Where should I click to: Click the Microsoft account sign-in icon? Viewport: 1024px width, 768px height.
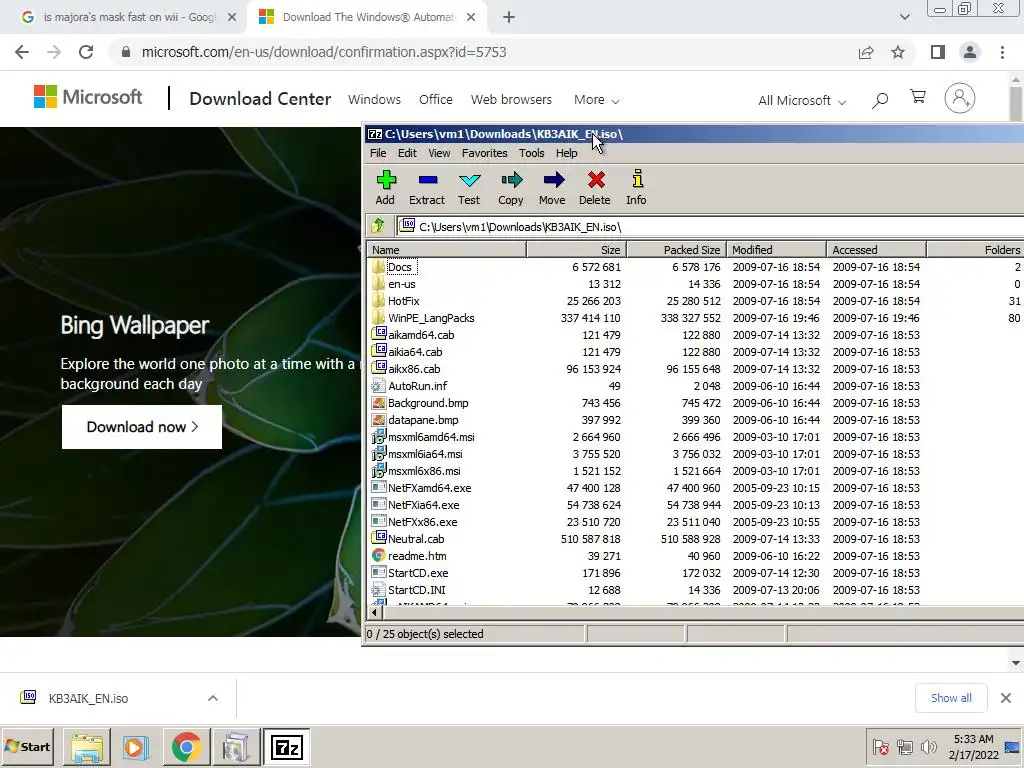pyautogui.click(x=959, y=99)
